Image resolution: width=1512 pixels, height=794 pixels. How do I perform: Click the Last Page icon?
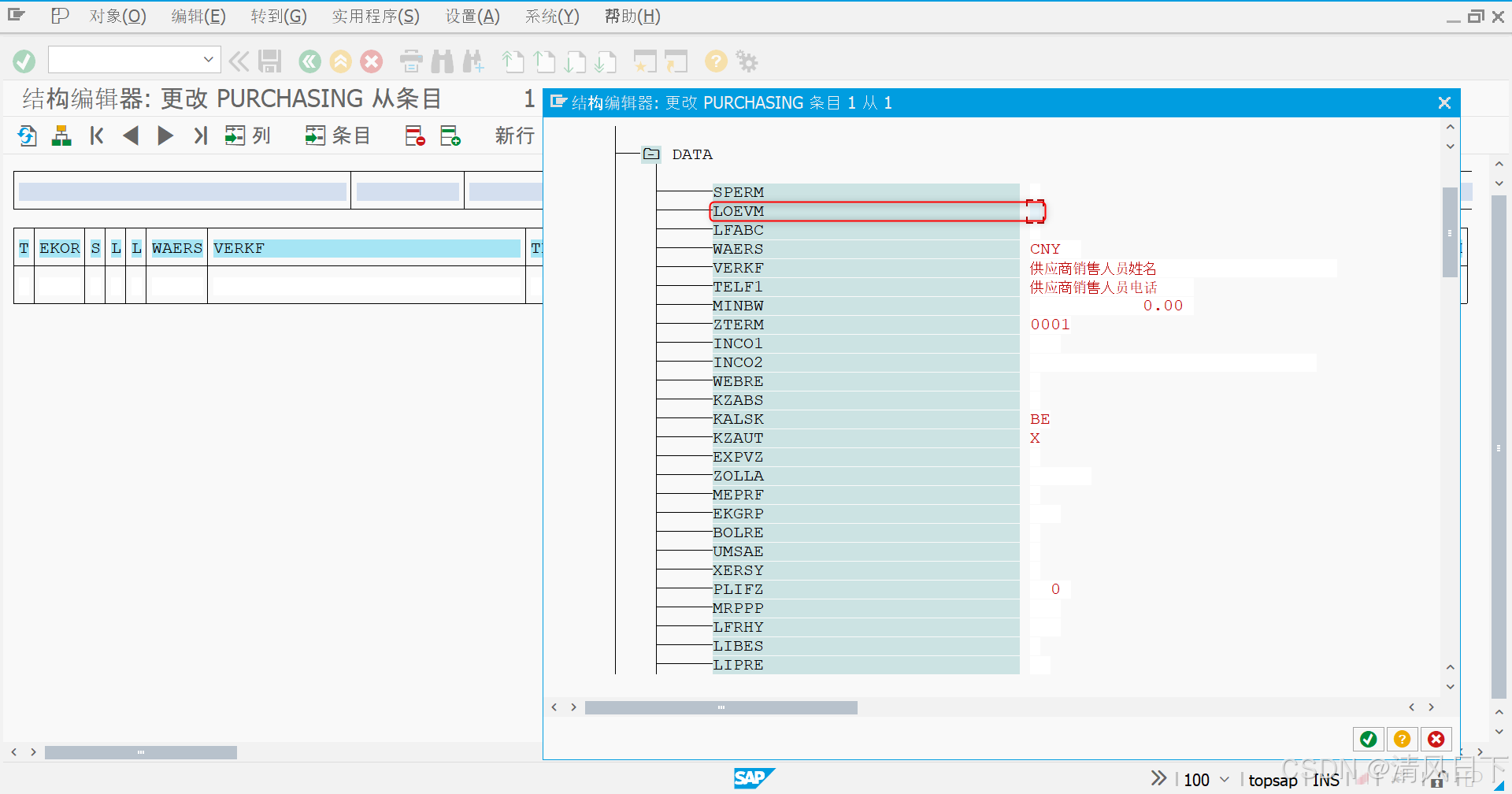[606, 61]
